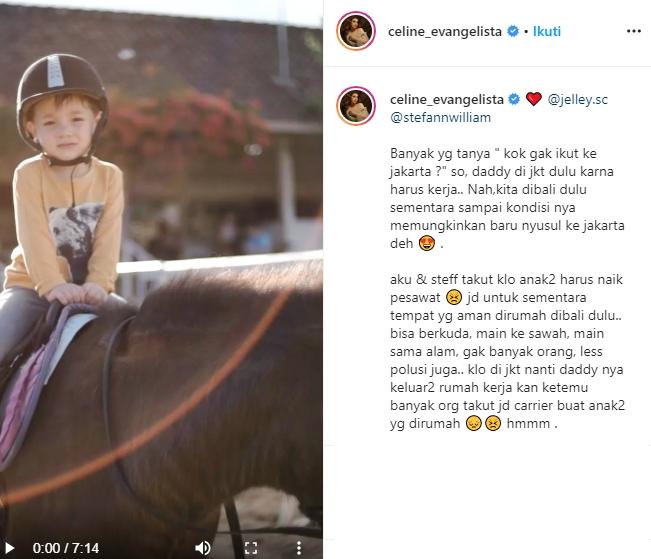Image resolution: width=651 pixels, height=559 pixels.
Task: Click the video frame of child on horse
Action: coord(161,274)
